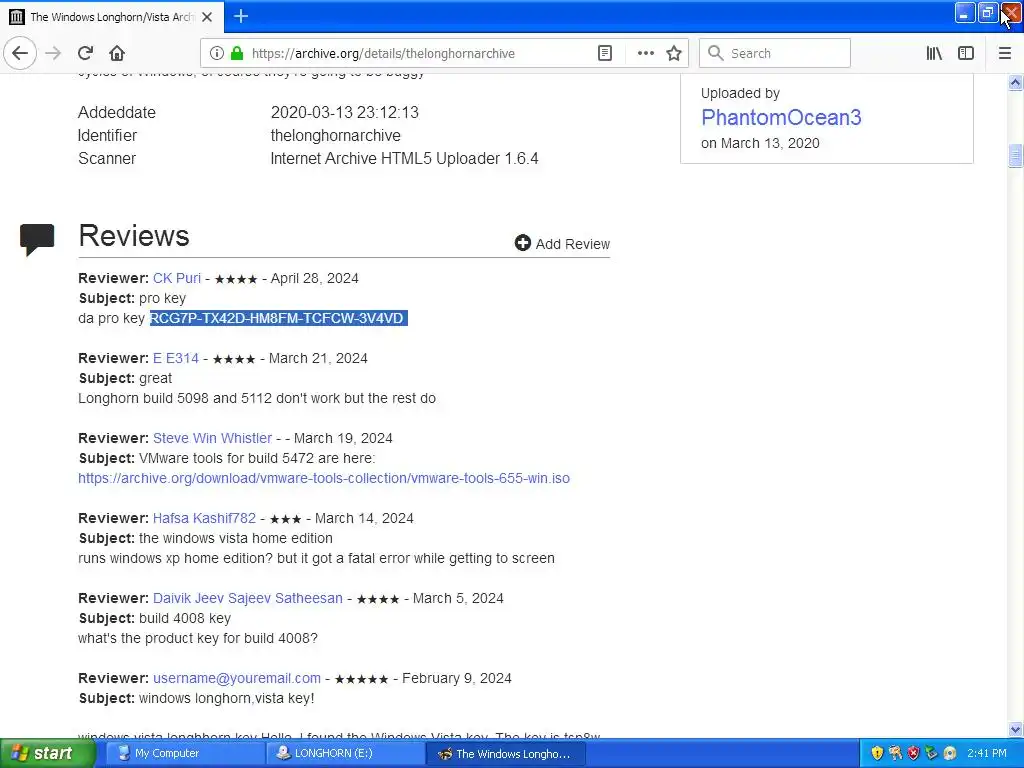Viewport: 1024px width, 768px height.
Task: Toggle reader view icon
Action: (605, 53)
